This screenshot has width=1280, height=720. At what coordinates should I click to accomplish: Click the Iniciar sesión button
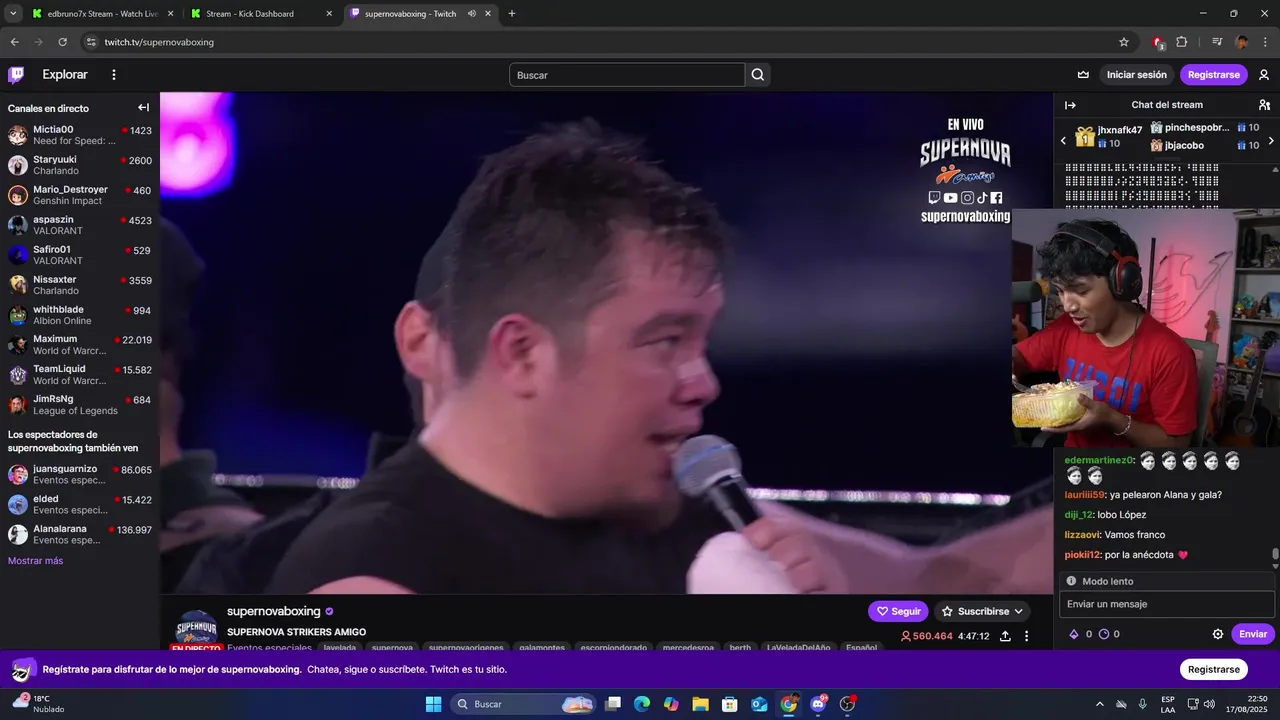tap(1137, 75)
